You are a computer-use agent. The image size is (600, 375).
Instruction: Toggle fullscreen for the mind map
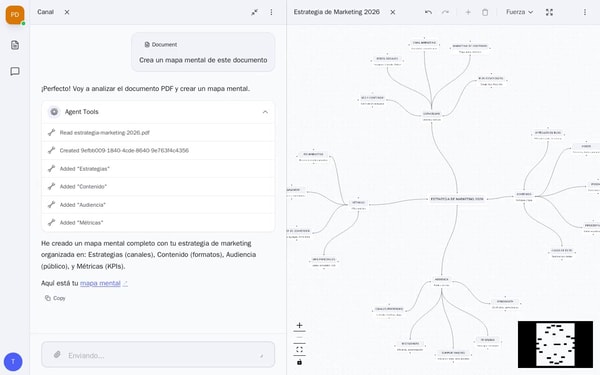tap(549, 12)
